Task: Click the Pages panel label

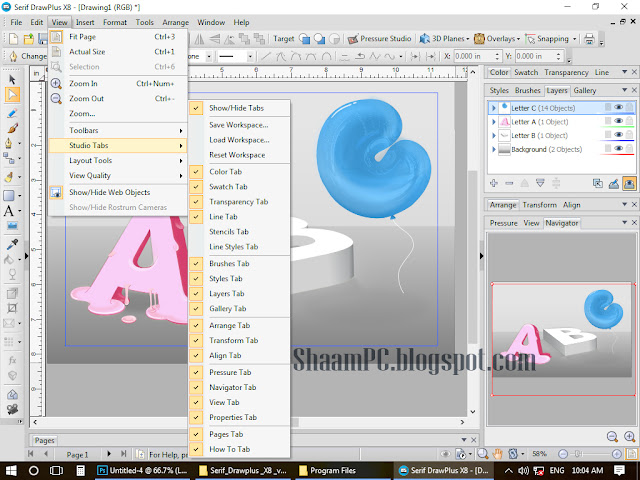Action: click(44, 440)
